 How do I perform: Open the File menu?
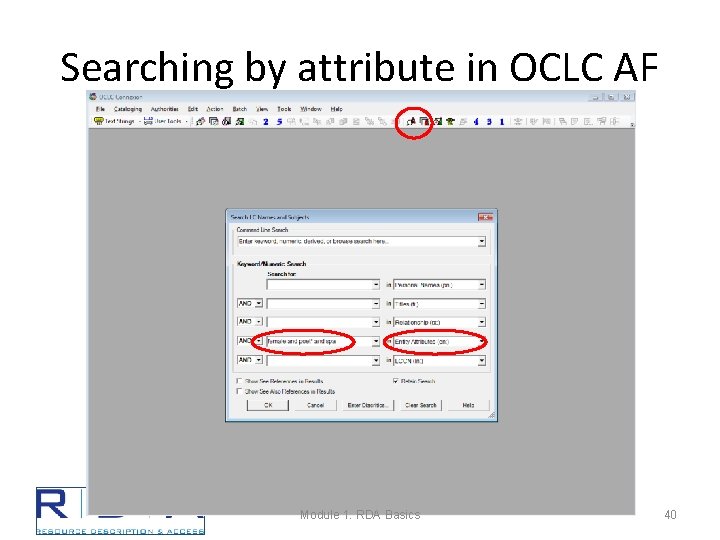tap(100, 109)
